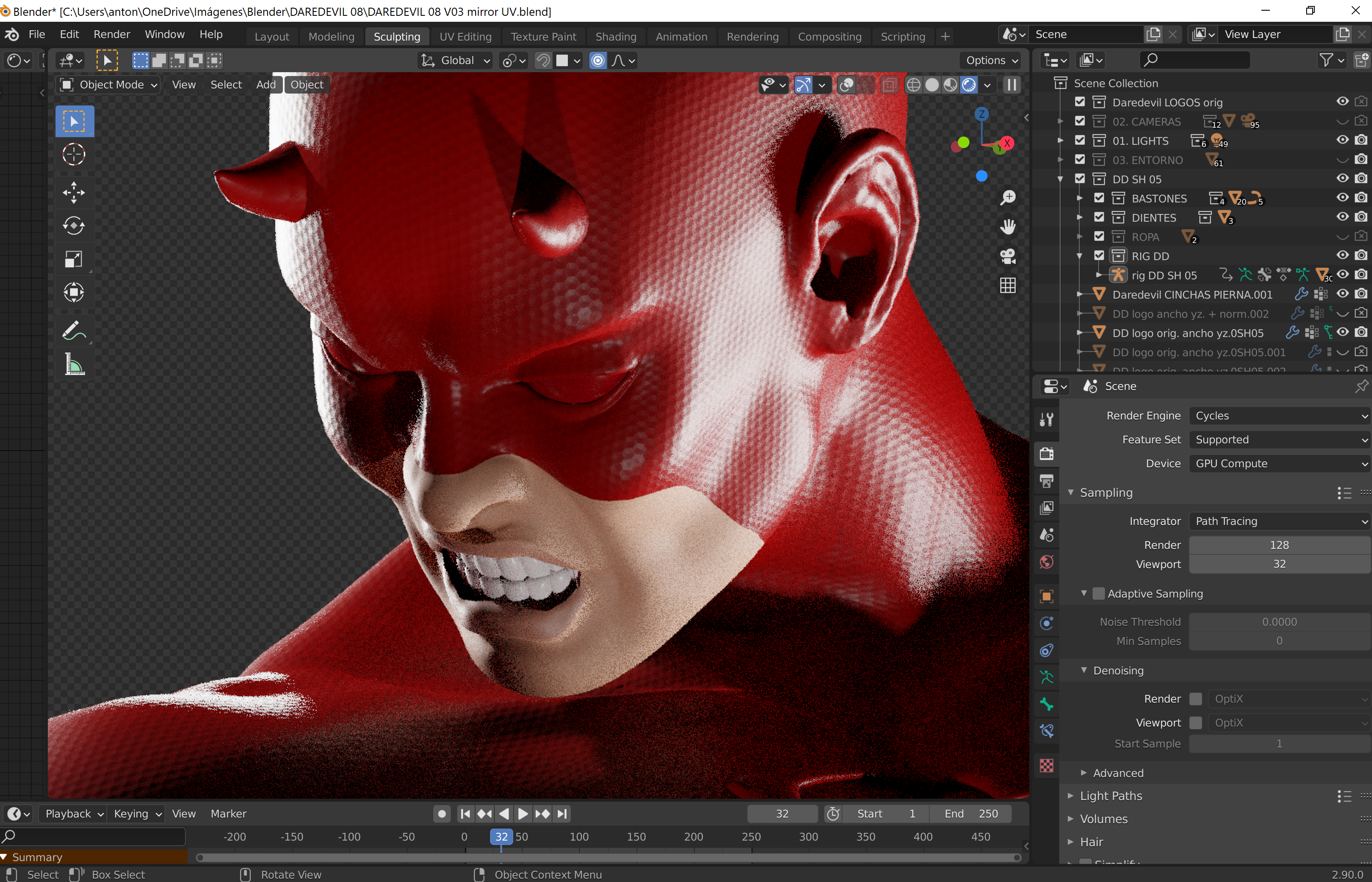The image size is (1372, 882).
Task: Select the Rotate tool
Action: pos(74,226)
